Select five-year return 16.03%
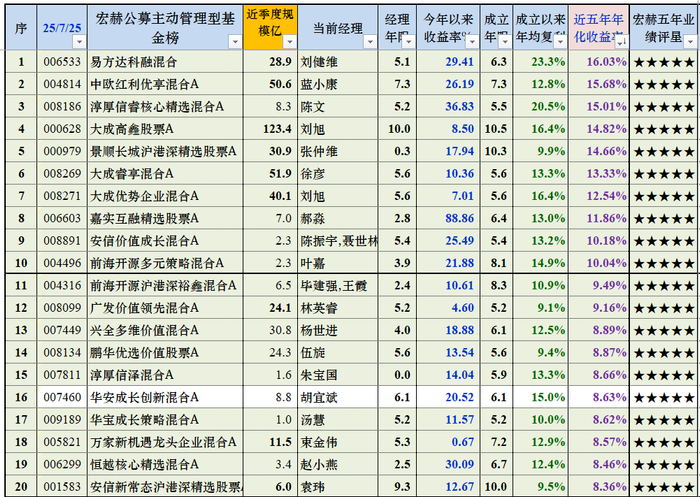700x497 pixels. coord(606,62)
